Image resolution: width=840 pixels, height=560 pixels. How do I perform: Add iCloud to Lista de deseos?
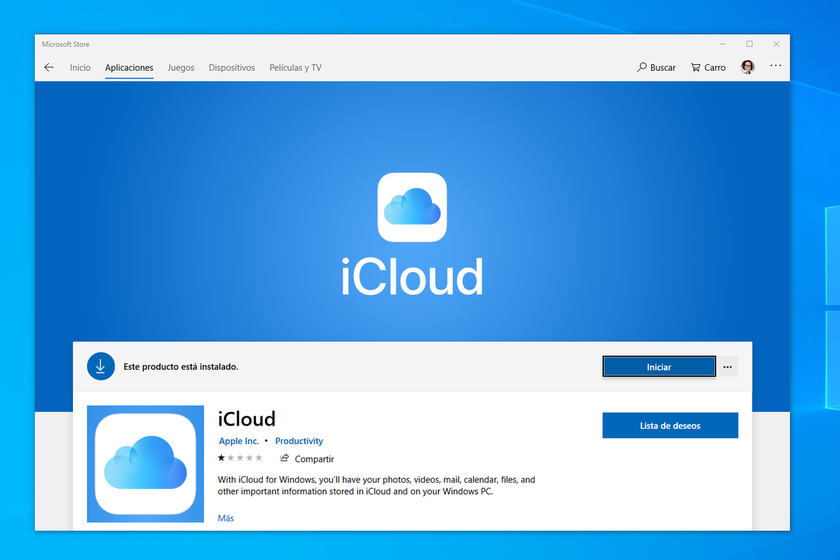670,425
